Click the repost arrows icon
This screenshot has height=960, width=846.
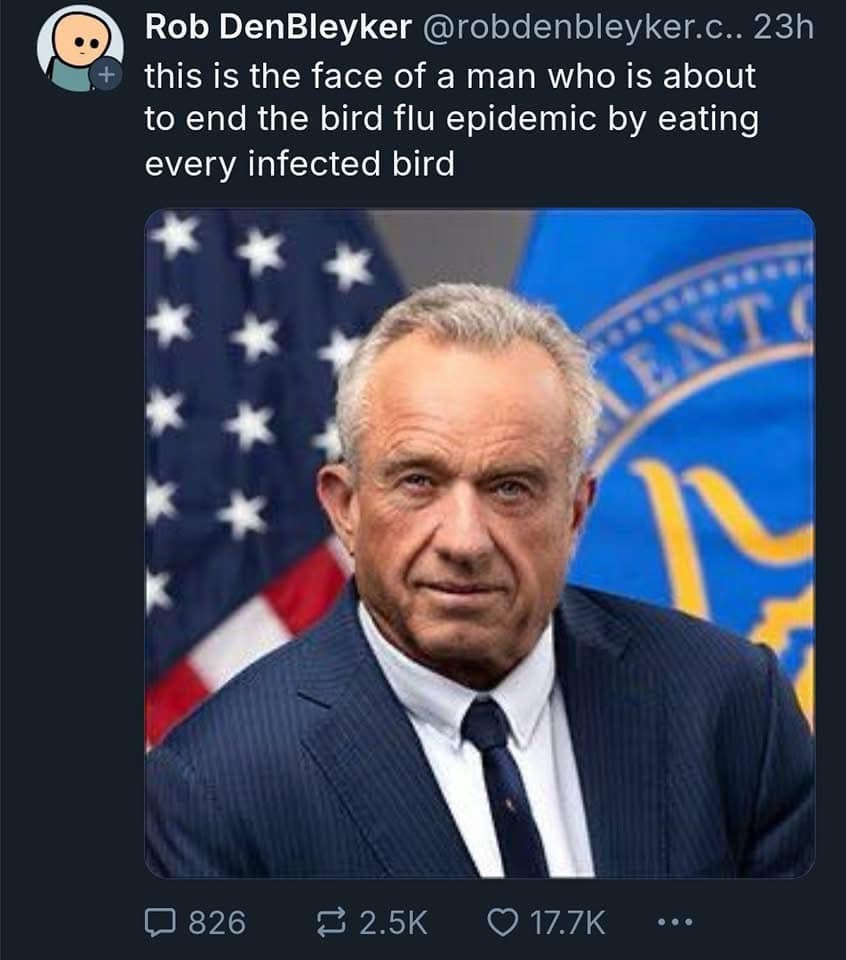point(332,922)
